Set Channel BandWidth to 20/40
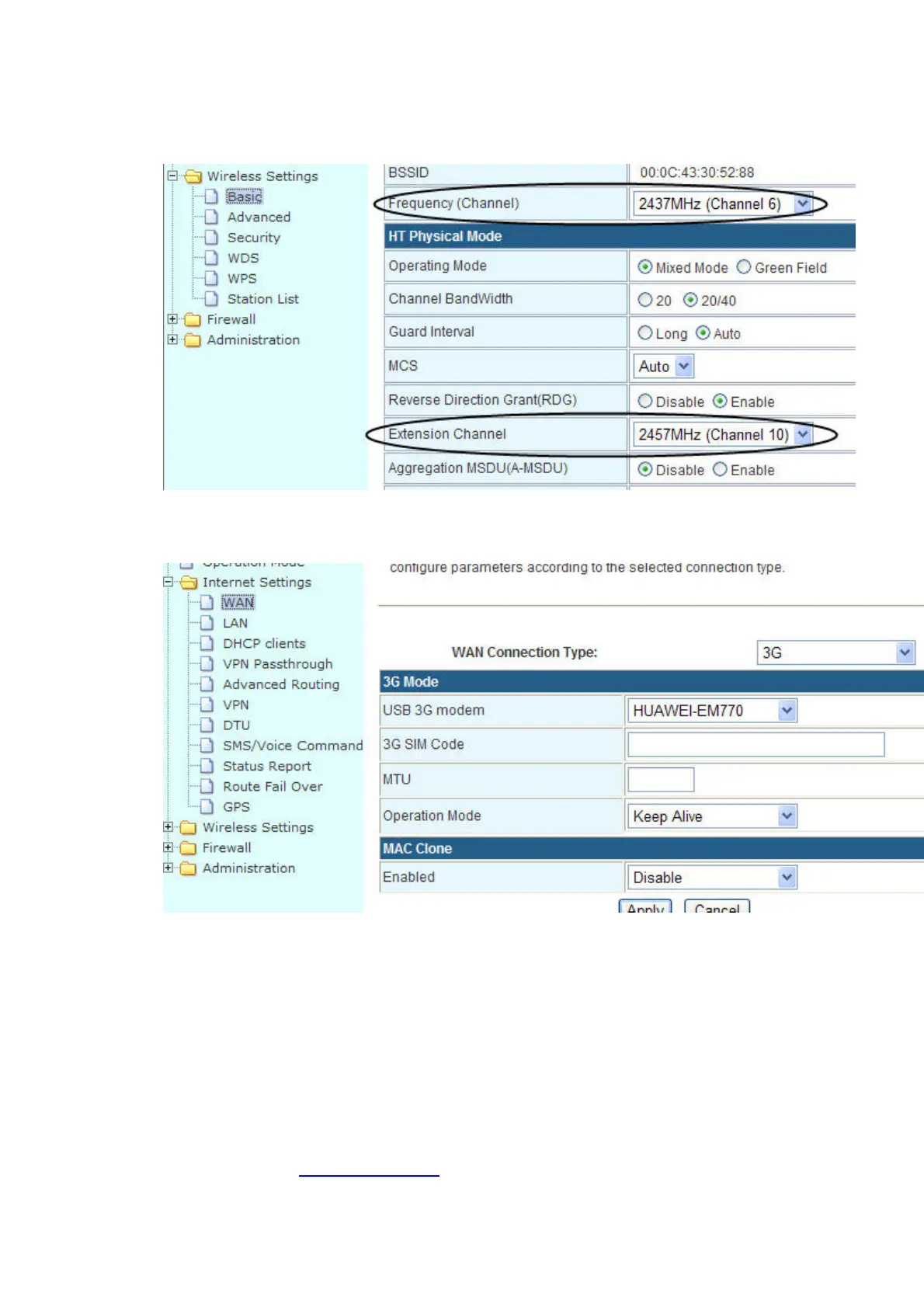Image resolution: width=924 pixels, height=1308 pixels. pyautogui.click(x=690, y=300)
